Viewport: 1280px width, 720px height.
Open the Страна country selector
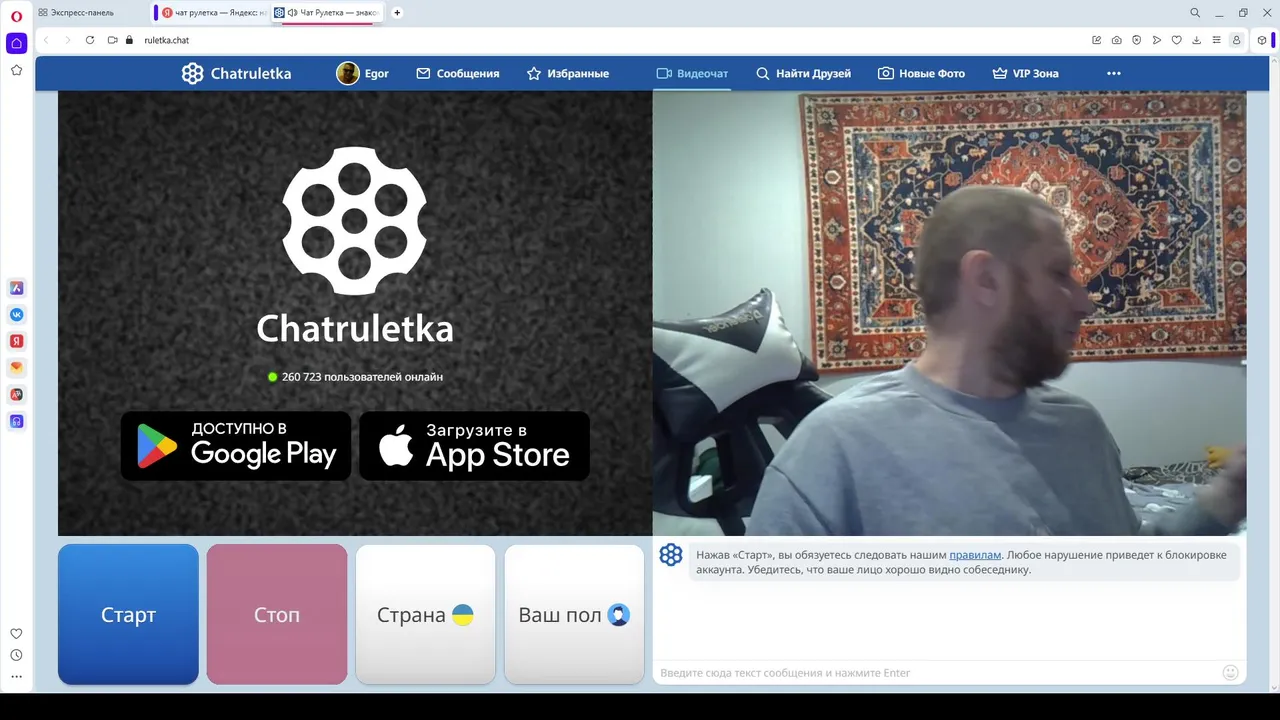(425, 614)
